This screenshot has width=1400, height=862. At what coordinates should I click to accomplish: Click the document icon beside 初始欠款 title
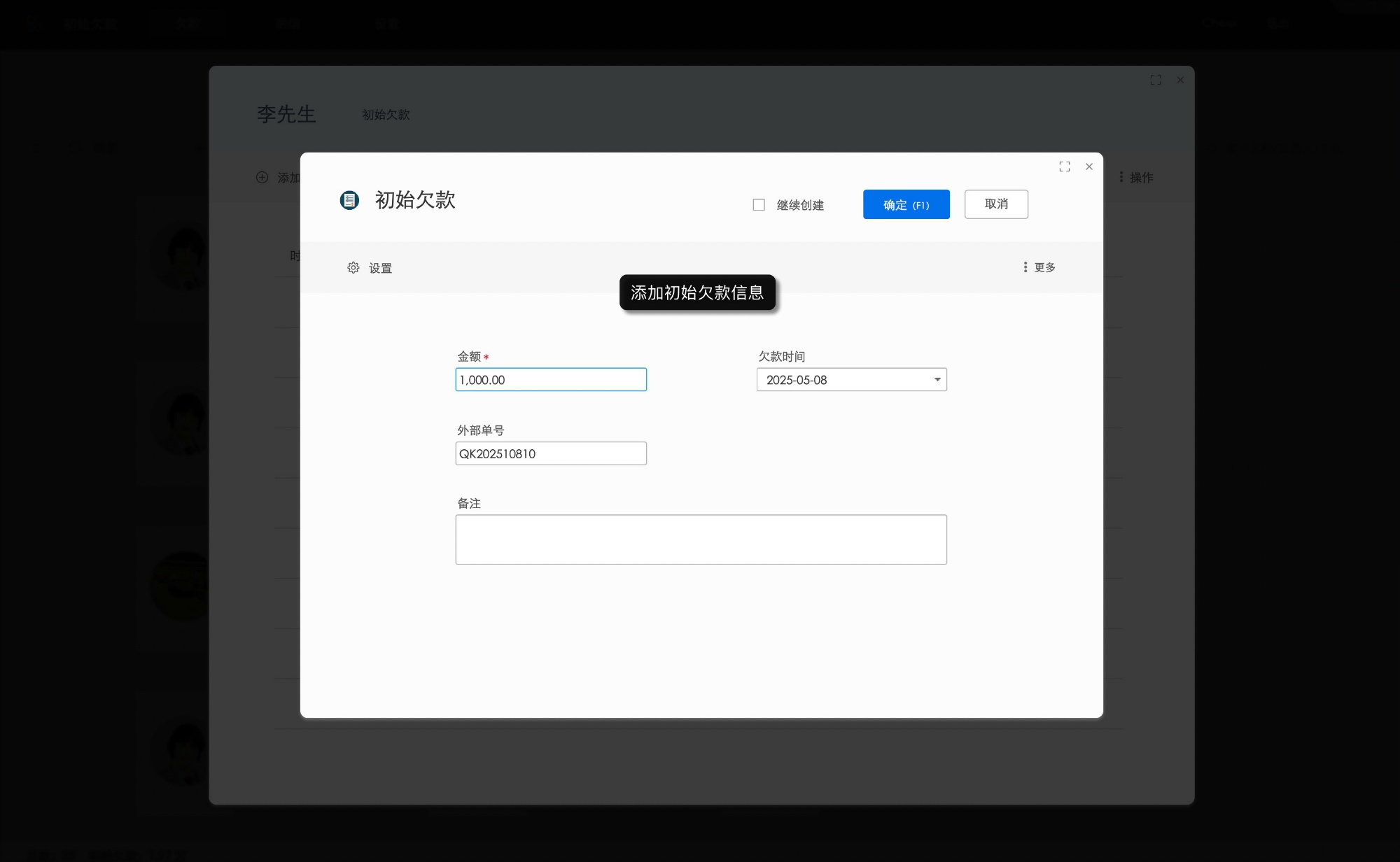[x=349, y=200]
